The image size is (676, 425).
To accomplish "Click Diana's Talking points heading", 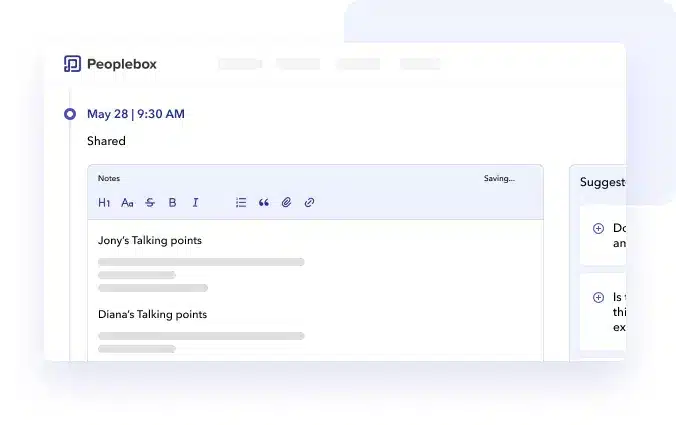I will pos(153,315).
